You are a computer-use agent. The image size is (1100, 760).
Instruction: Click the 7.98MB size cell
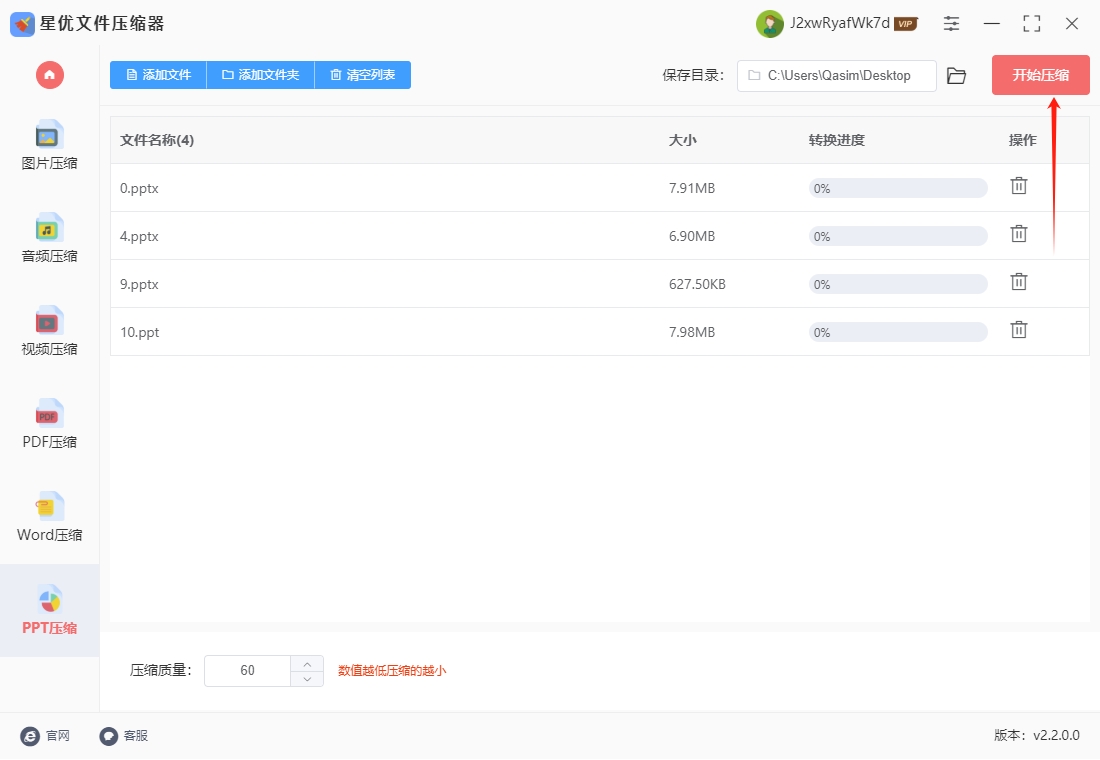(x=692, y=332)
